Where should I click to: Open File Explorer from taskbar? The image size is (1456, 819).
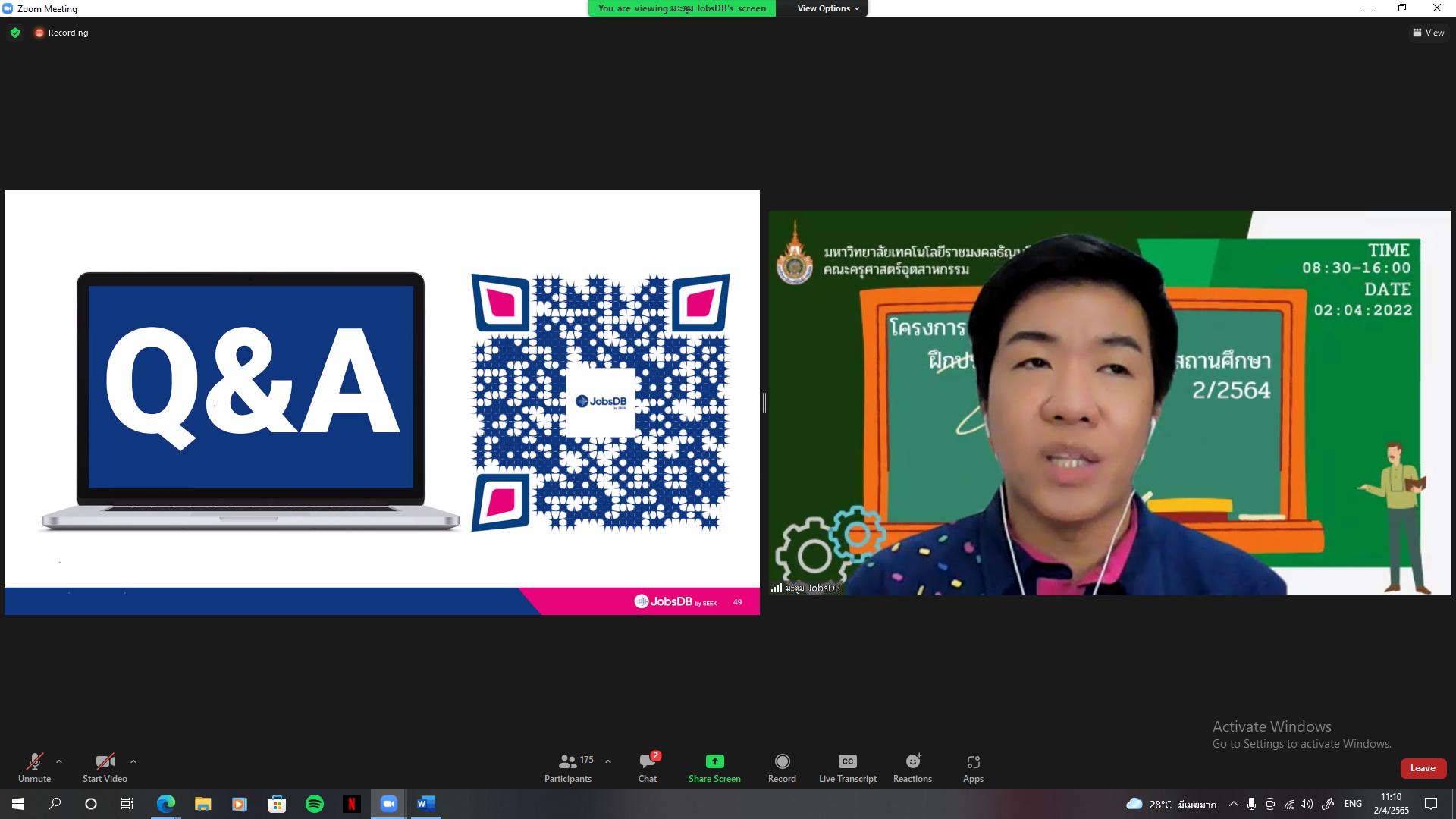(x=202, y=804)
